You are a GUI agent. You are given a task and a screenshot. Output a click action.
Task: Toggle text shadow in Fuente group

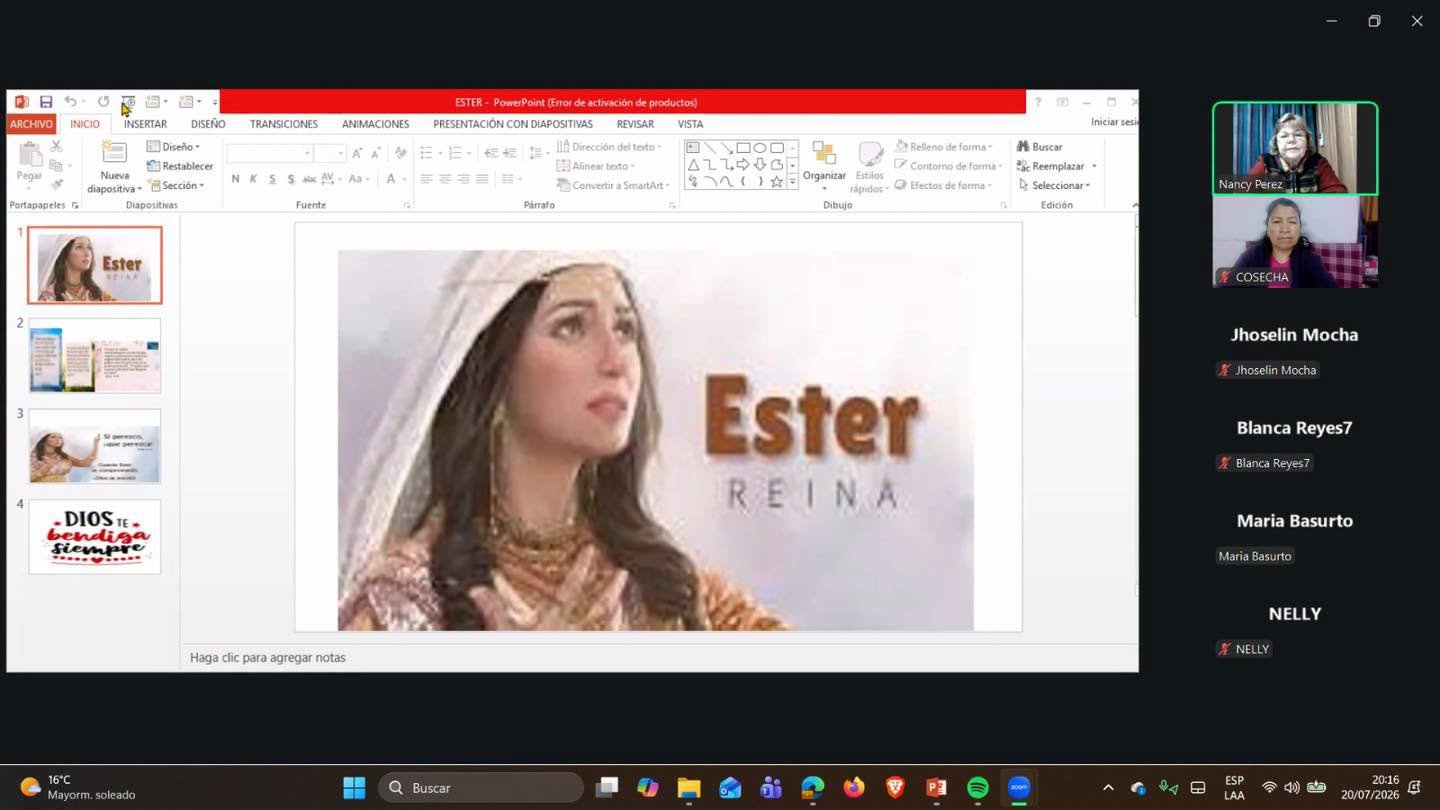(x=291, y=179)
